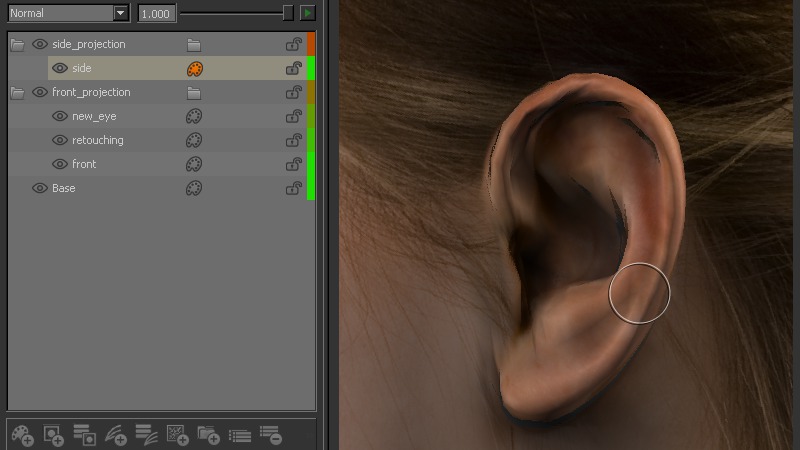
Task: Add a new adjustment layer
Action: pyautogui.click(x=116, y=436)
